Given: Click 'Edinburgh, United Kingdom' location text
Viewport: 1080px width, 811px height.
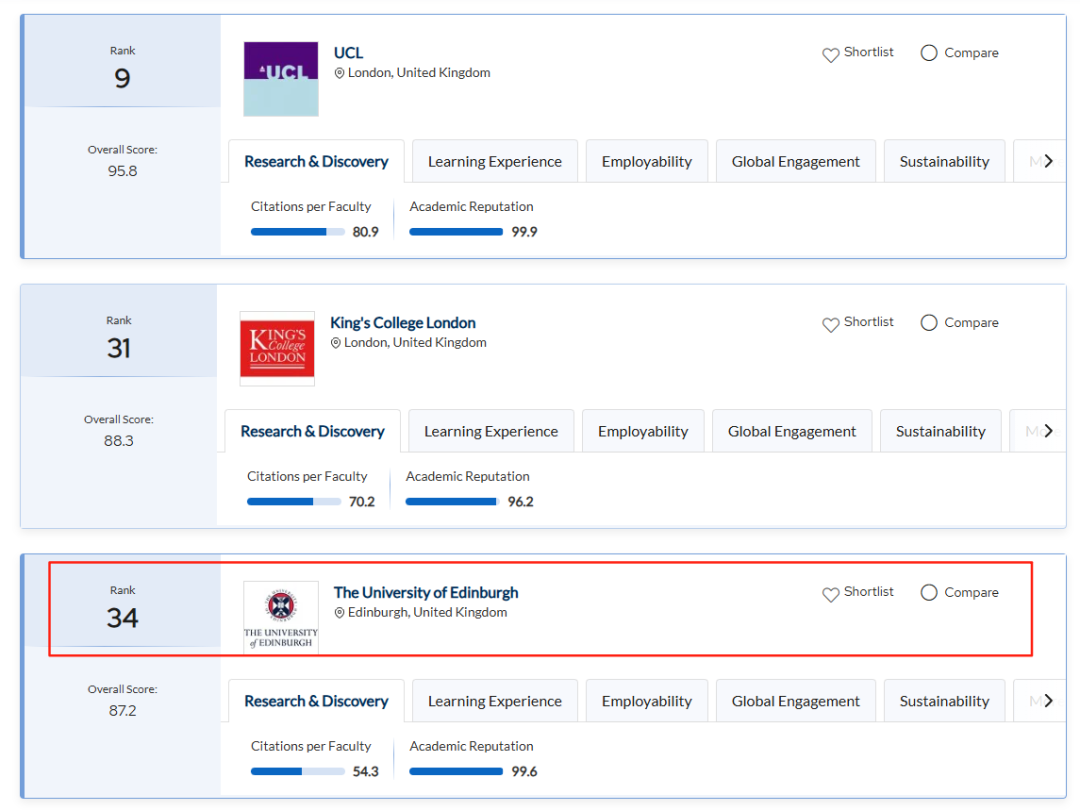Looking at the screenshot, I should (x=427, y=613).
